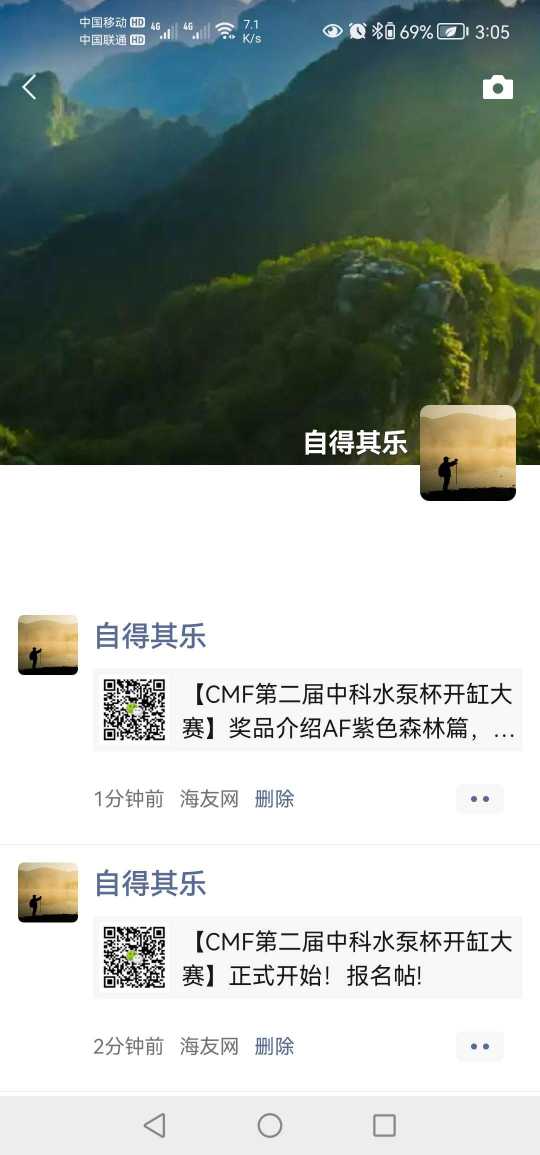This screenshot has width=540, height=1155.
Task: Open 海友网 source on first post
Action: coord(209,799)
